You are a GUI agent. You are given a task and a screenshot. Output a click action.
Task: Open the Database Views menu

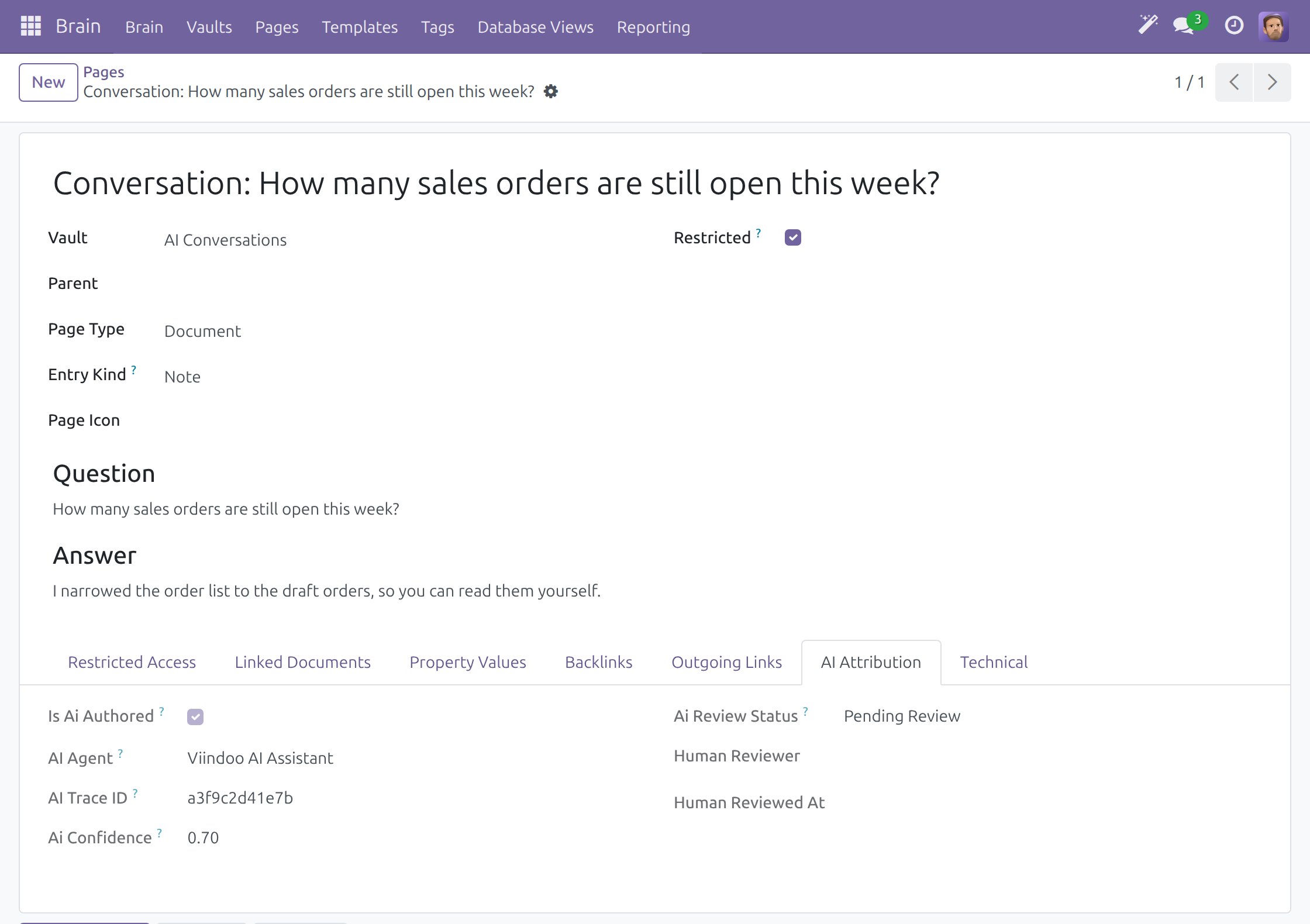click(536, 27)
